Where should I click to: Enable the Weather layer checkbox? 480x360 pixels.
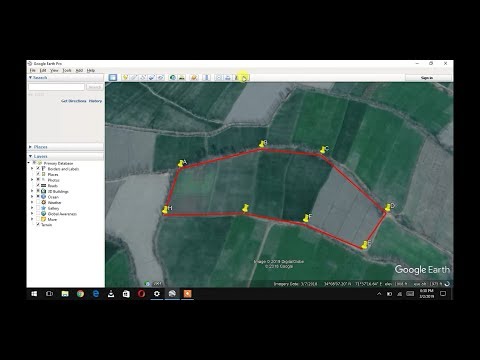[x=38, y=202]
